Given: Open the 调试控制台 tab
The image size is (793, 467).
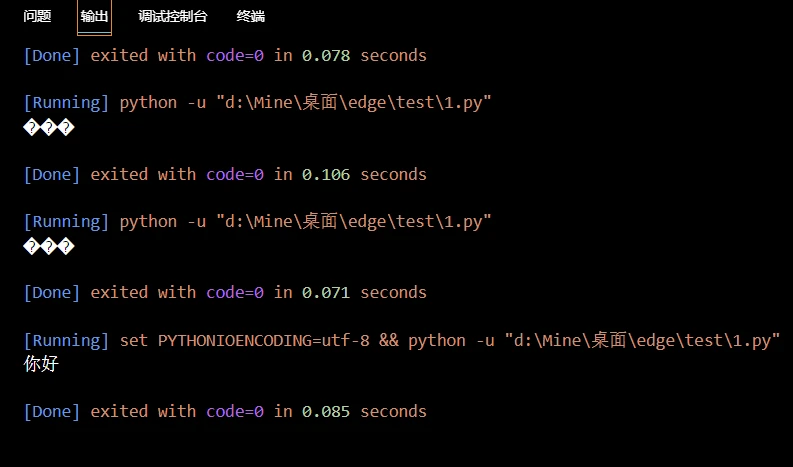Looking at the screenshot, I should pyautogui.click(x=172, y=16).
